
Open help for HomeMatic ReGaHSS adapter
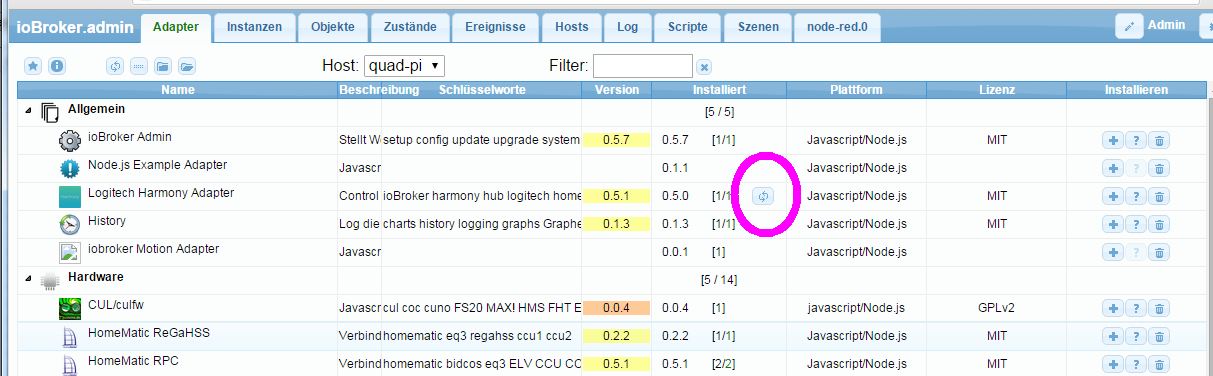click(1135, 336)
